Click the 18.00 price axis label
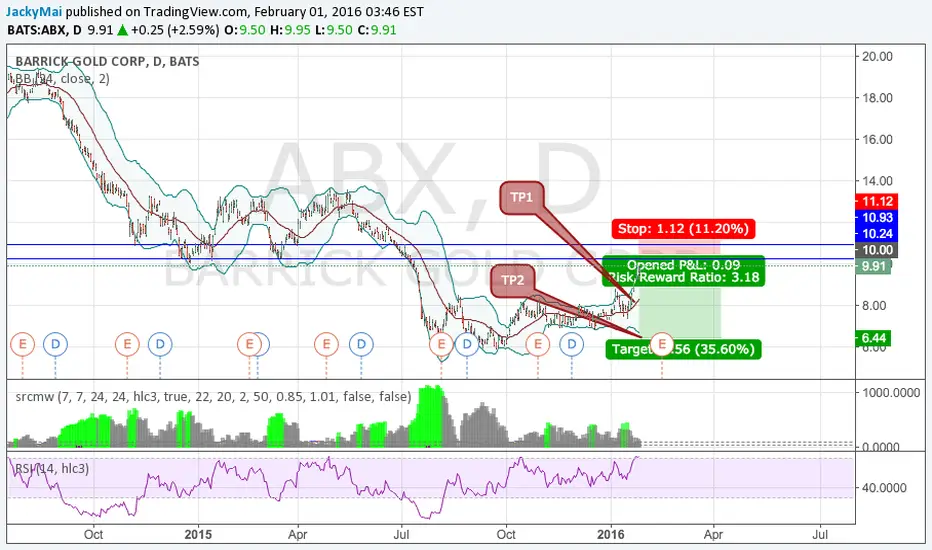The image size is (932, 550). click(877, 98)
